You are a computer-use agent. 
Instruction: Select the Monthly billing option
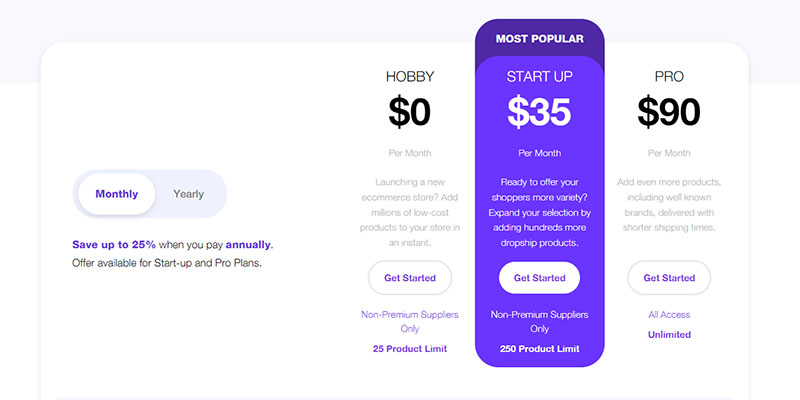coord(116,194)
